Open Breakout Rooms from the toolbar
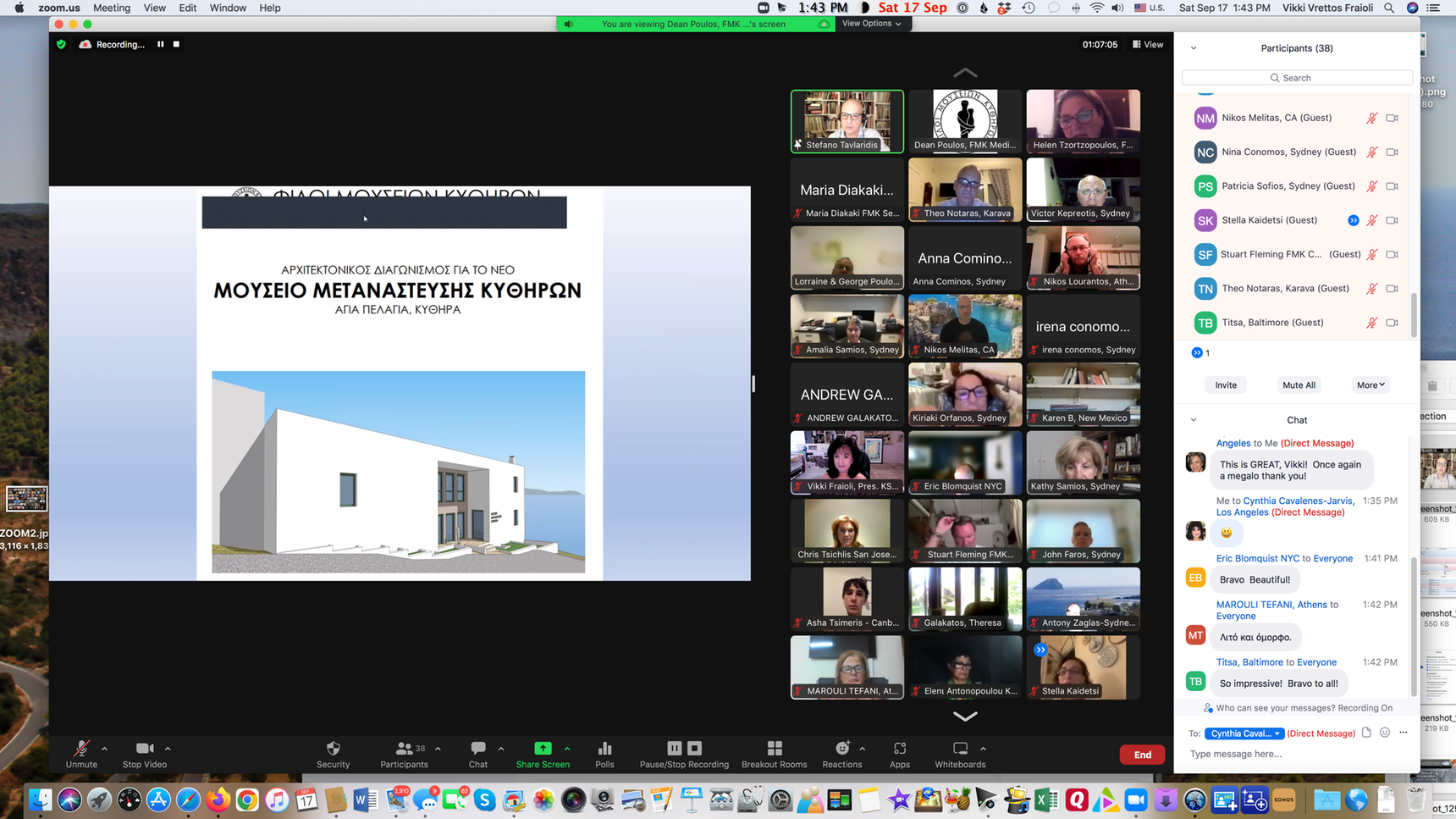The image size is (1456, 819). click(x=774, y=749)
